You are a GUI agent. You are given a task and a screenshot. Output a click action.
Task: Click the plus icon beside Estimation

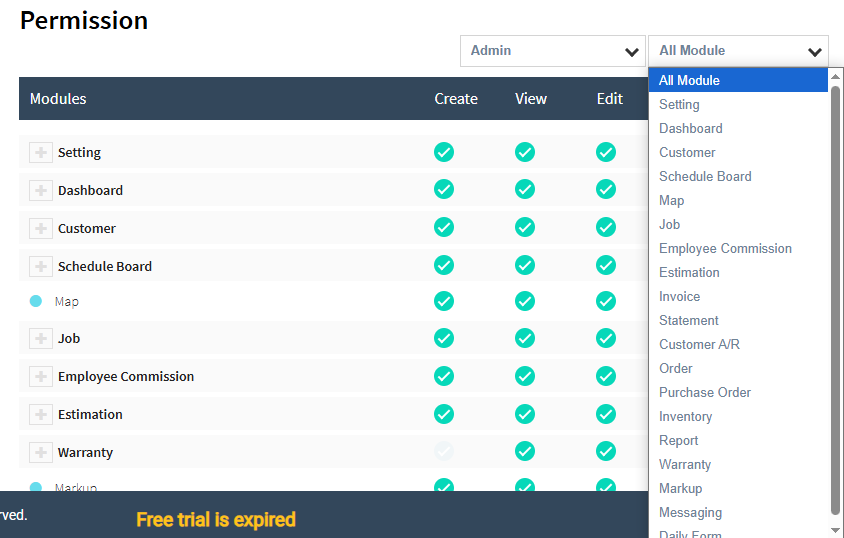pyautogui.click(x=41, y=415)
